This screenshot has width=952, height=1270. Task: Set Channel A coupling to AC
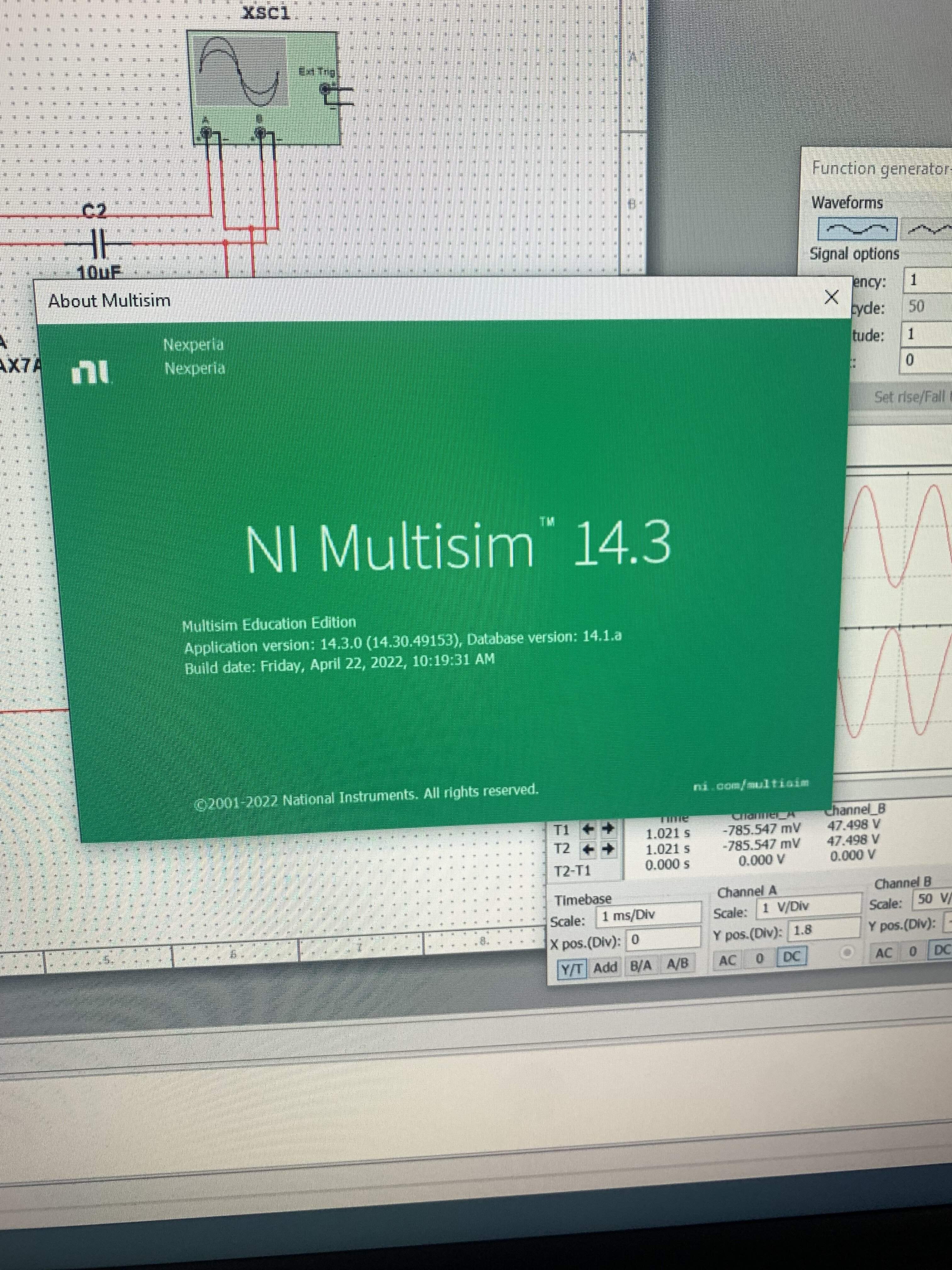pos(727,961)
